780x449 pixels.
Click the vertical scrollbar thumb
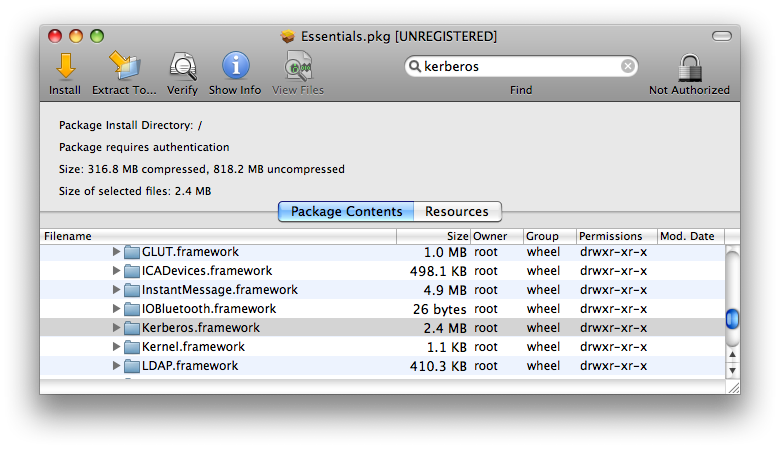[x=732, y=319]
